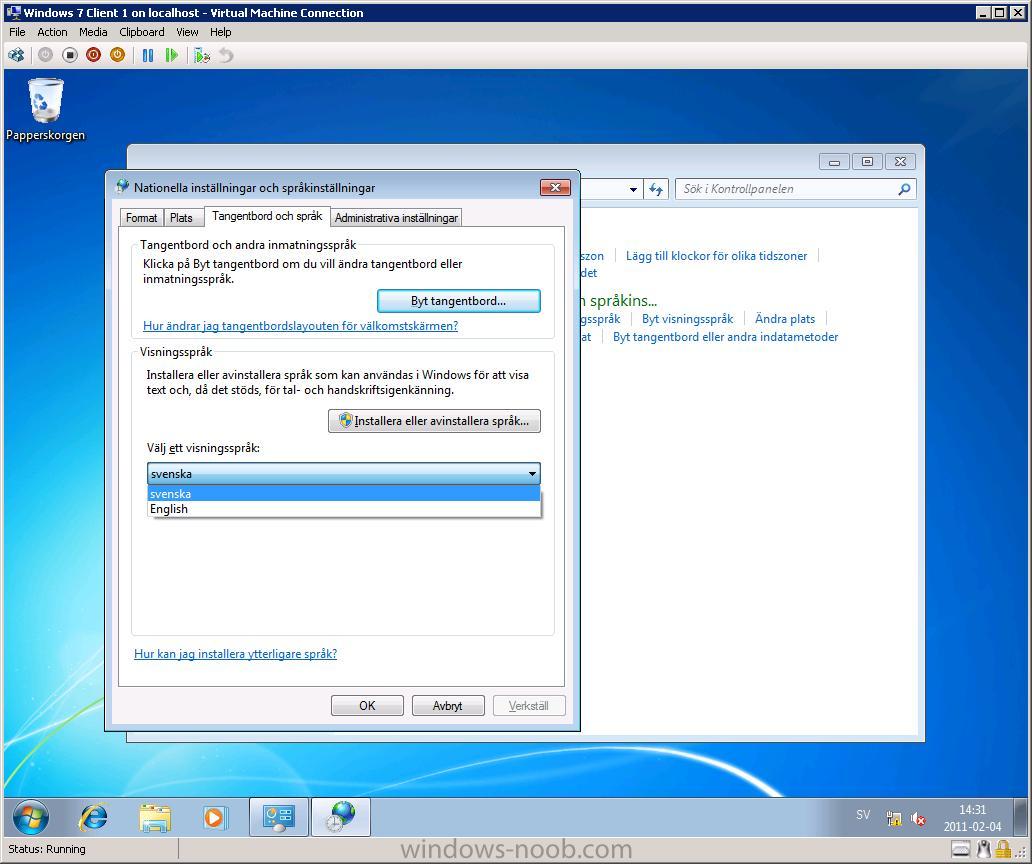Click the muted speaker tray icon
The image size is (1032, 864).
[x=918, y=819]
